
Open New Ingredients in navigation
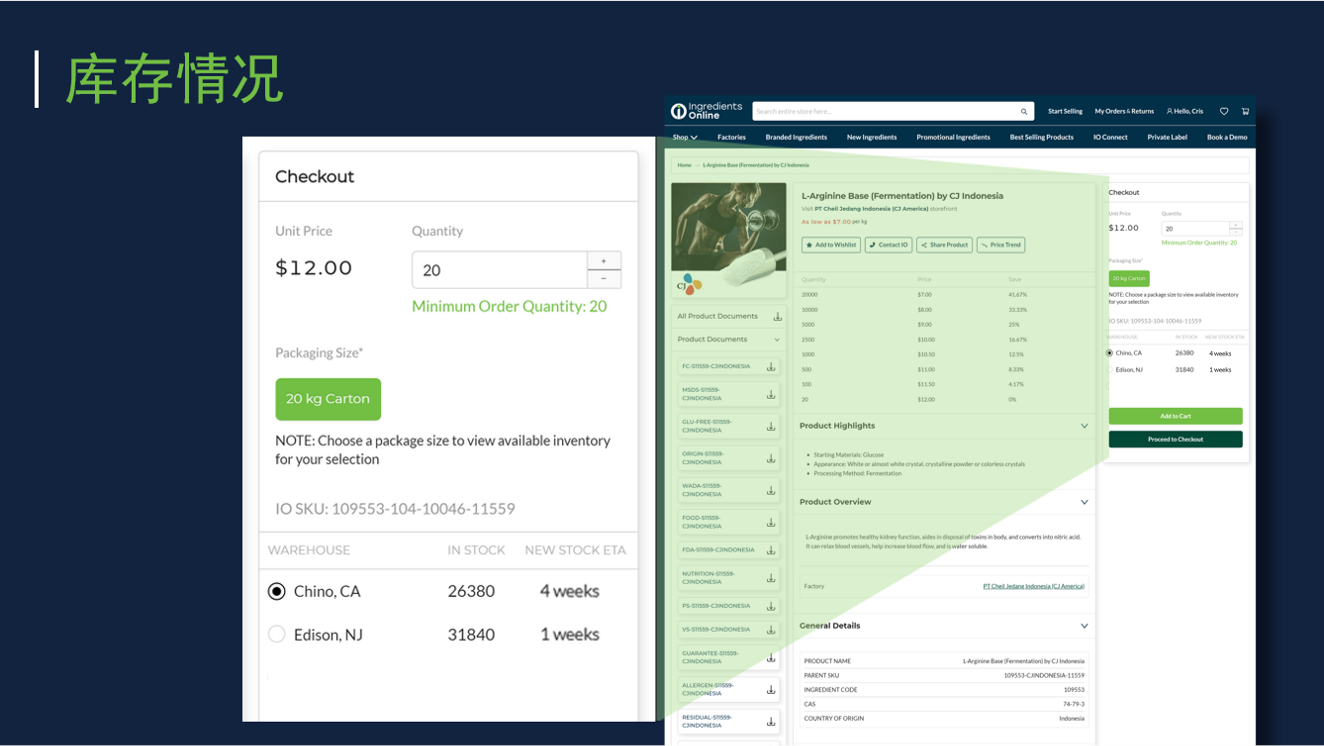(872, 137)
